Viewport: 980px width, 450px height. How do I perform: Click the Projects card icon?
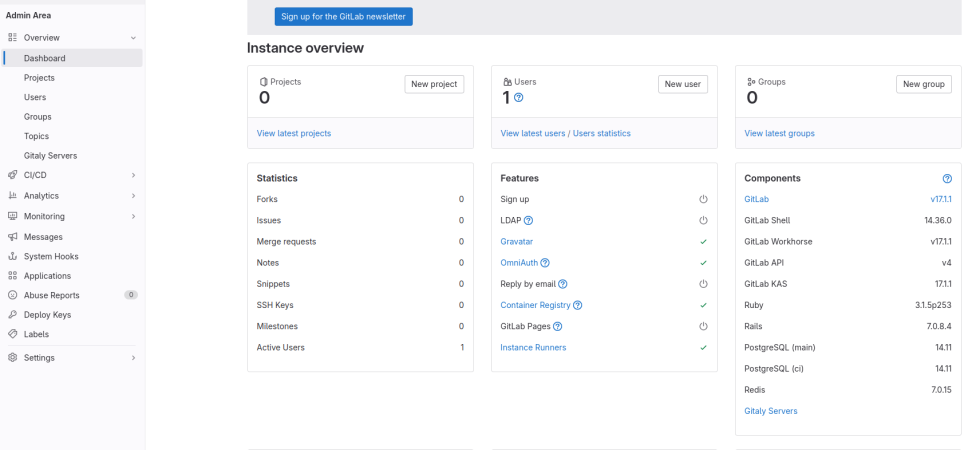tap(264, 82)
